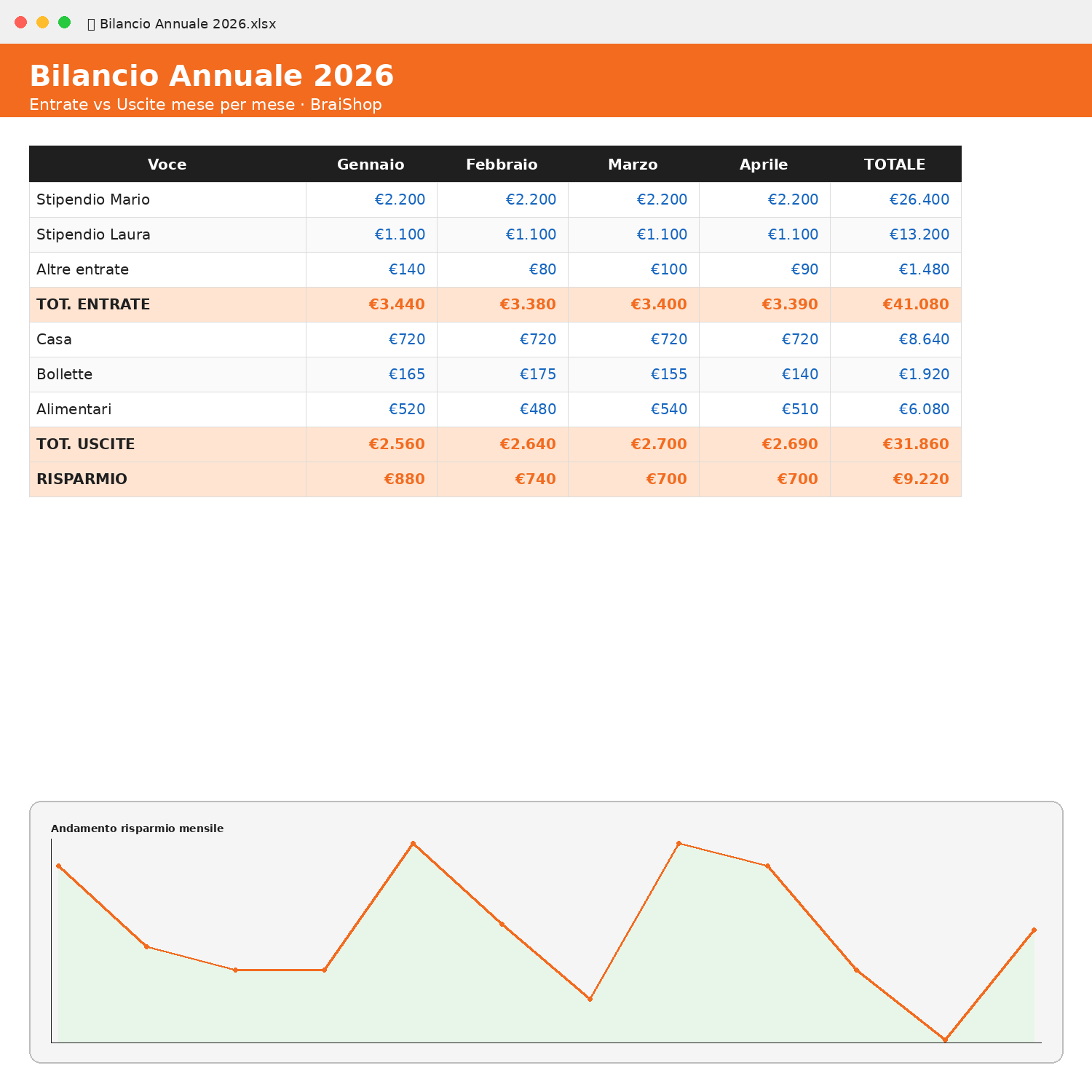Select Stipendio Laura total €13.200
Viewport: 1092px width, 1092px height.
point(895,234)
